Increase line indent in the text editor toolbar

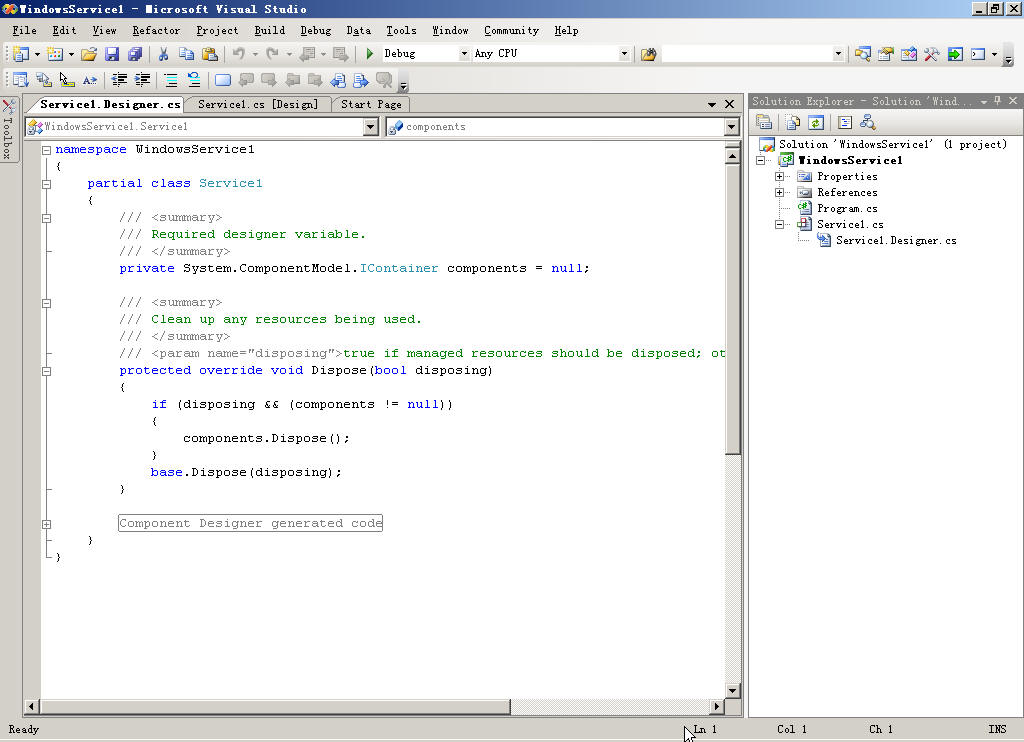[142, 80]
